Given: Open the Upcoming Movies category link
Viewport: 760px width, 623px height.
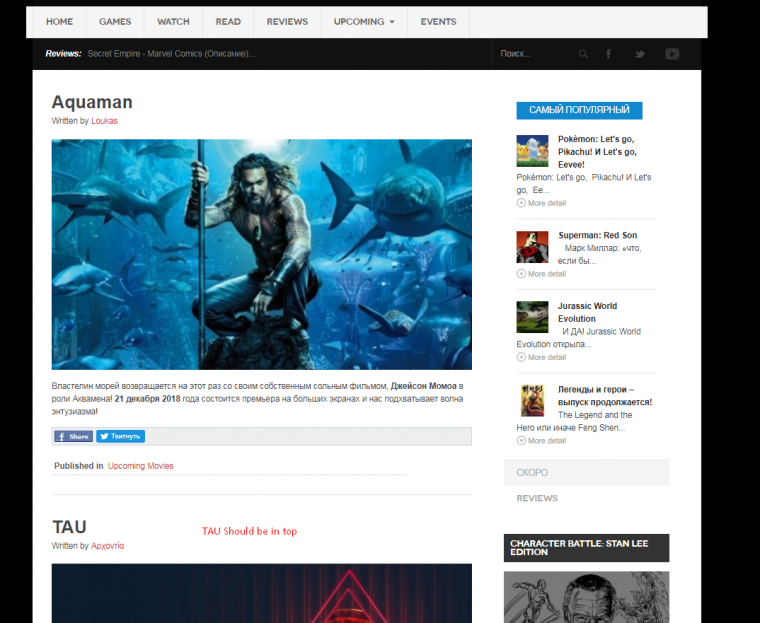Looking at the screenshot, I should pyautogui.click(x=141, y=466).
